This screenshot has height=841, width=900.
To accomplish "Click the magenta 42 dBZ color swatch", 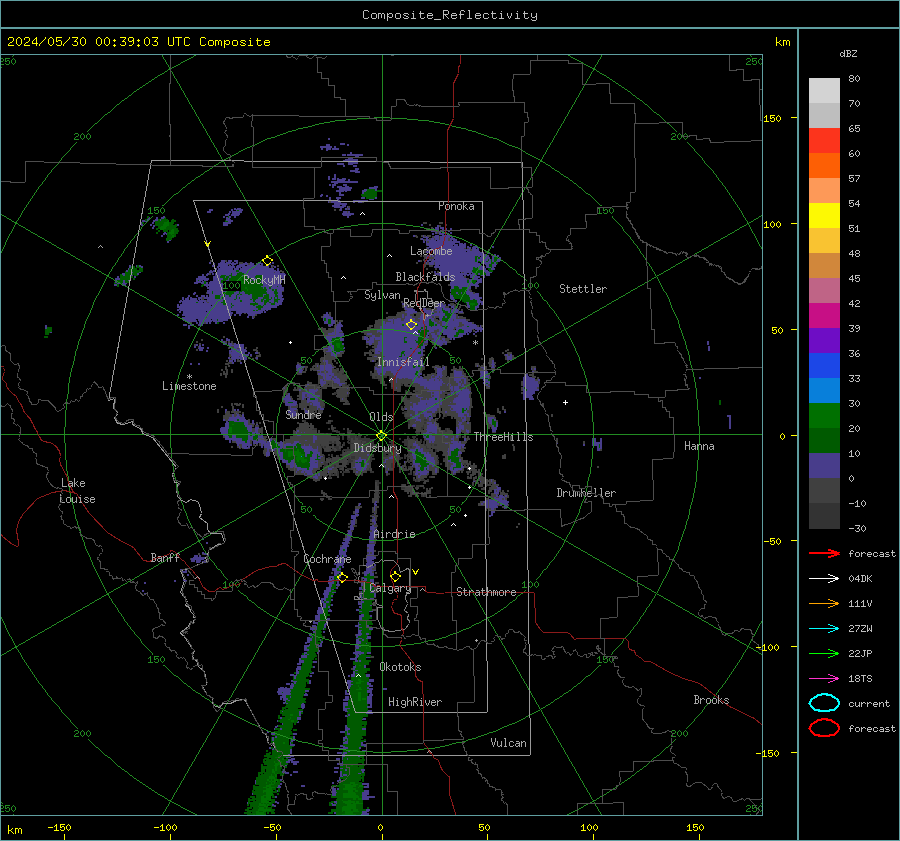I will [824, 316].
